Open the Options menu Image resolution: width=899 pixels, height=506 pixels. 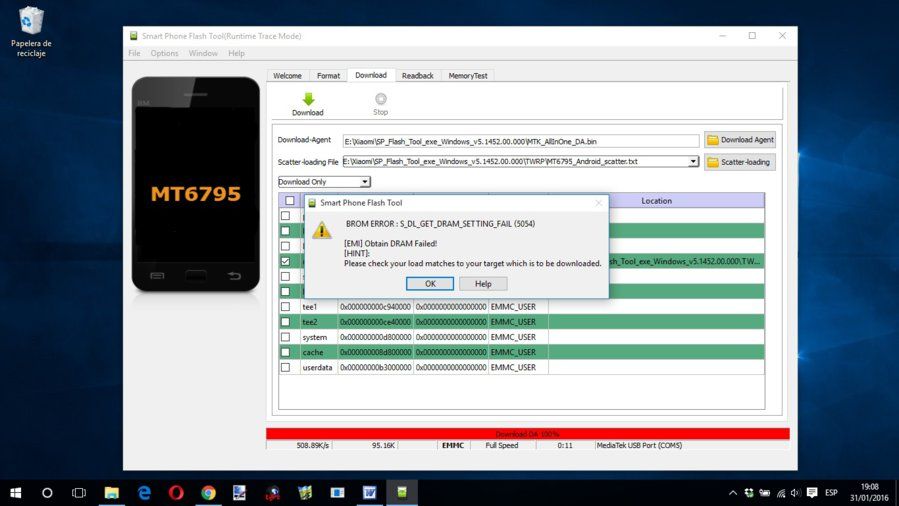[165, 53]
